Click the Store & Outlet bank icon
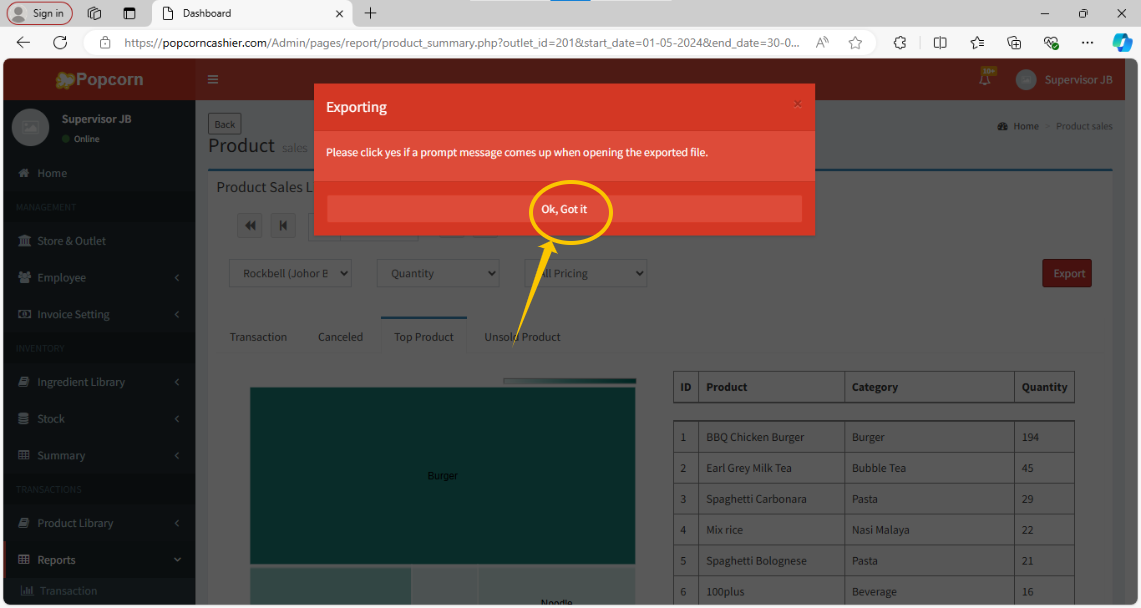 click(24, 241)
